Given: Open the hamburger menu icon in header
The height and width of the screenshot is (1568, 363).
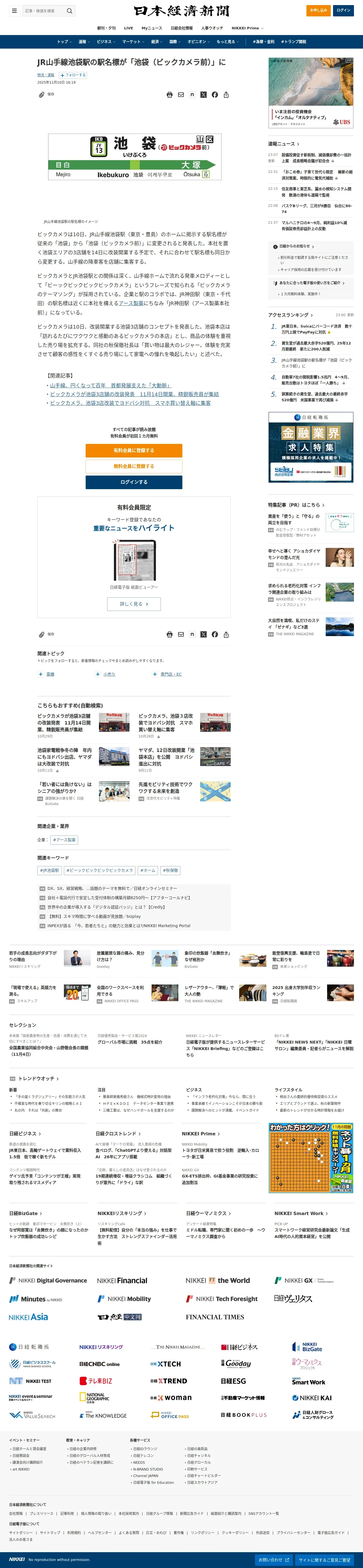Looking at the screenshot, I should 14,10.
